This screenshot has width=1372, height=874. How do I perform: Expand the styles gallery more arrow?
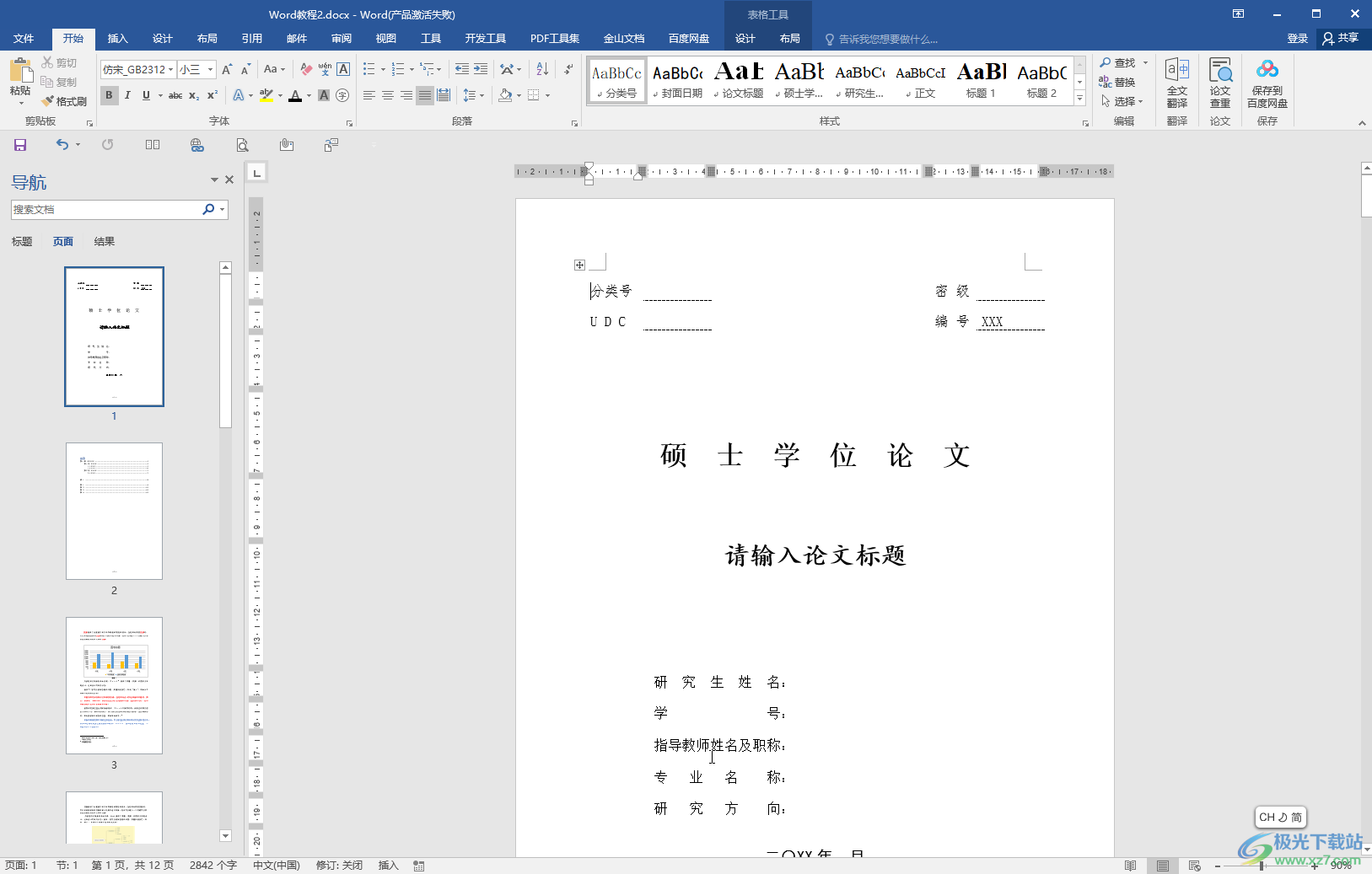(x=1079, y=99)
